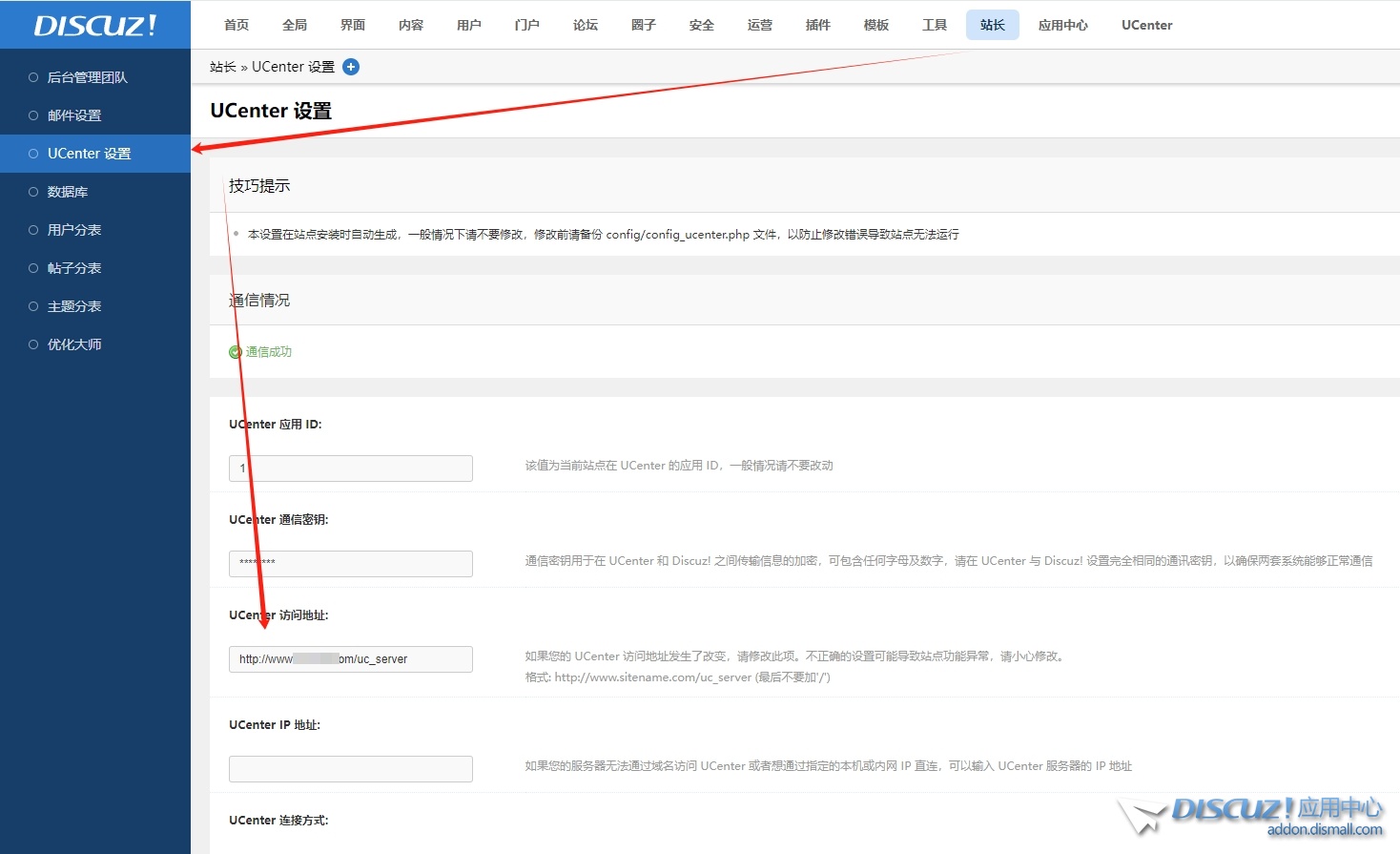The image size is (1400, 854).
Task: Open the 插件 top menu
Action: click(818, 25)
